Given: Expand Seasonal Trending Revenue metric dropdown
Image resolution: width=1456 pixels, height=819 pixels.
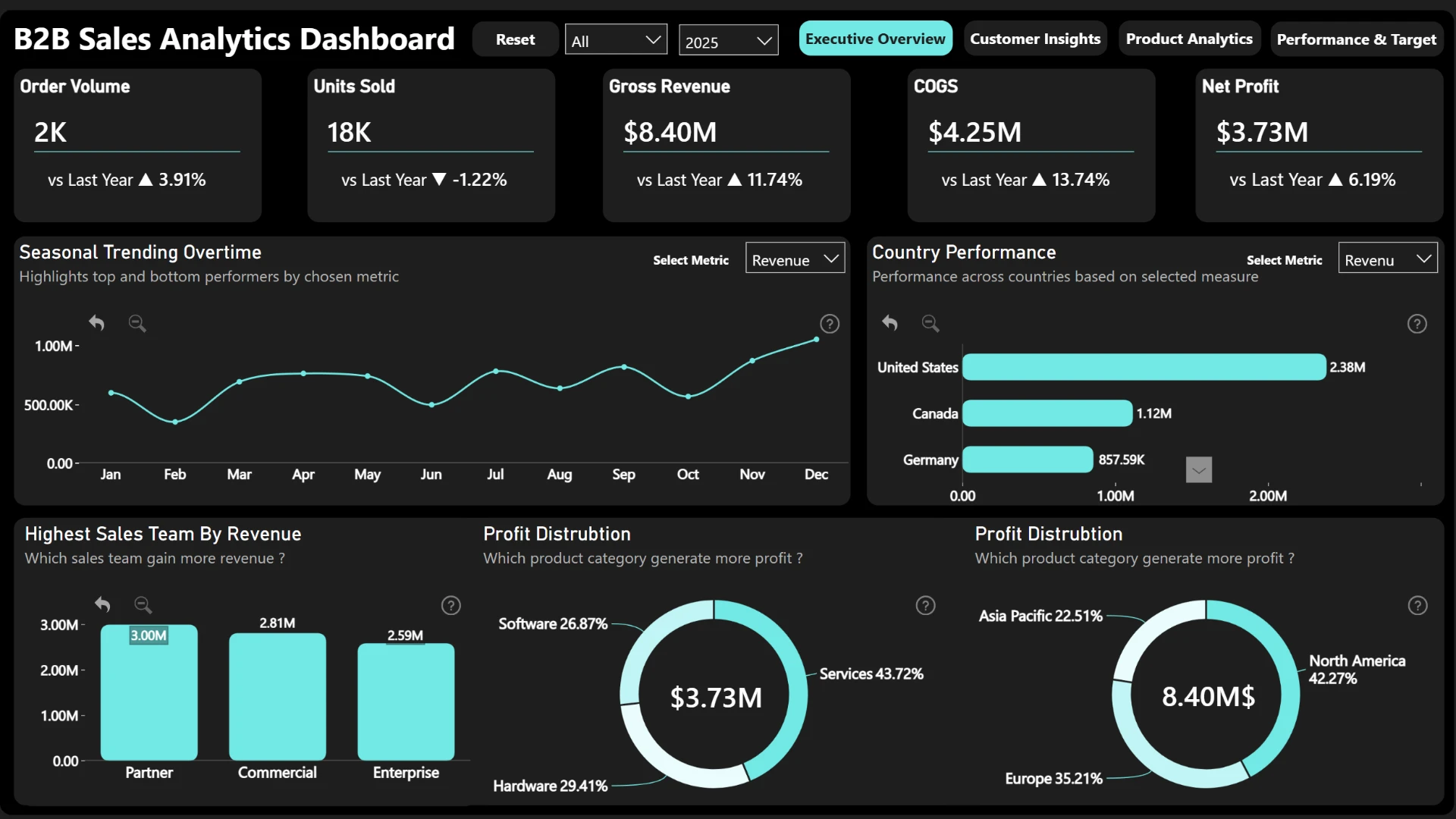Looking at the screenshot, I should pos(795,259).
